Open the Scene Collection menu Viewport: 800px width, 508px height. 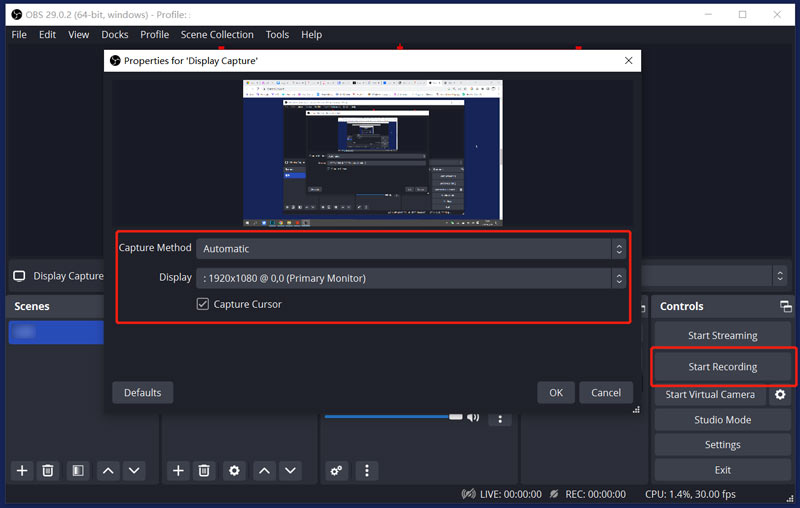pyautogui.click(x=217, y=34)
